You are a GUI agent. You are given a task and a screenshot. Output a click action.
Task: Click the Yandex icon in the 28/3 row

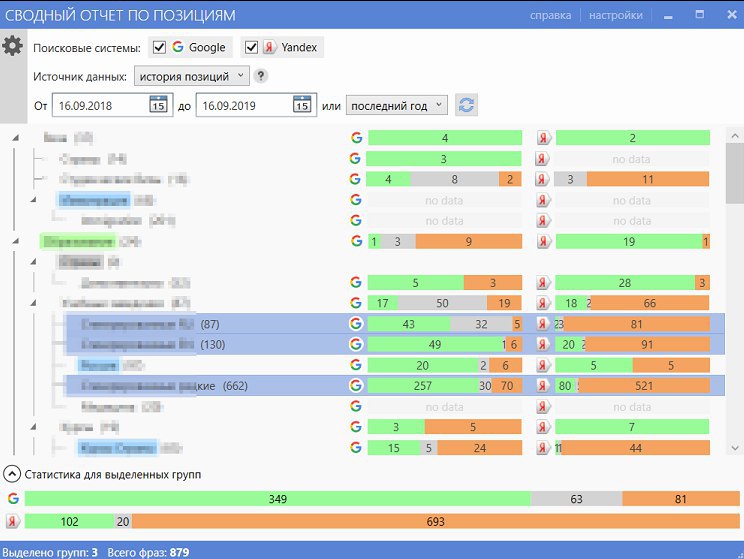(543, 282)
